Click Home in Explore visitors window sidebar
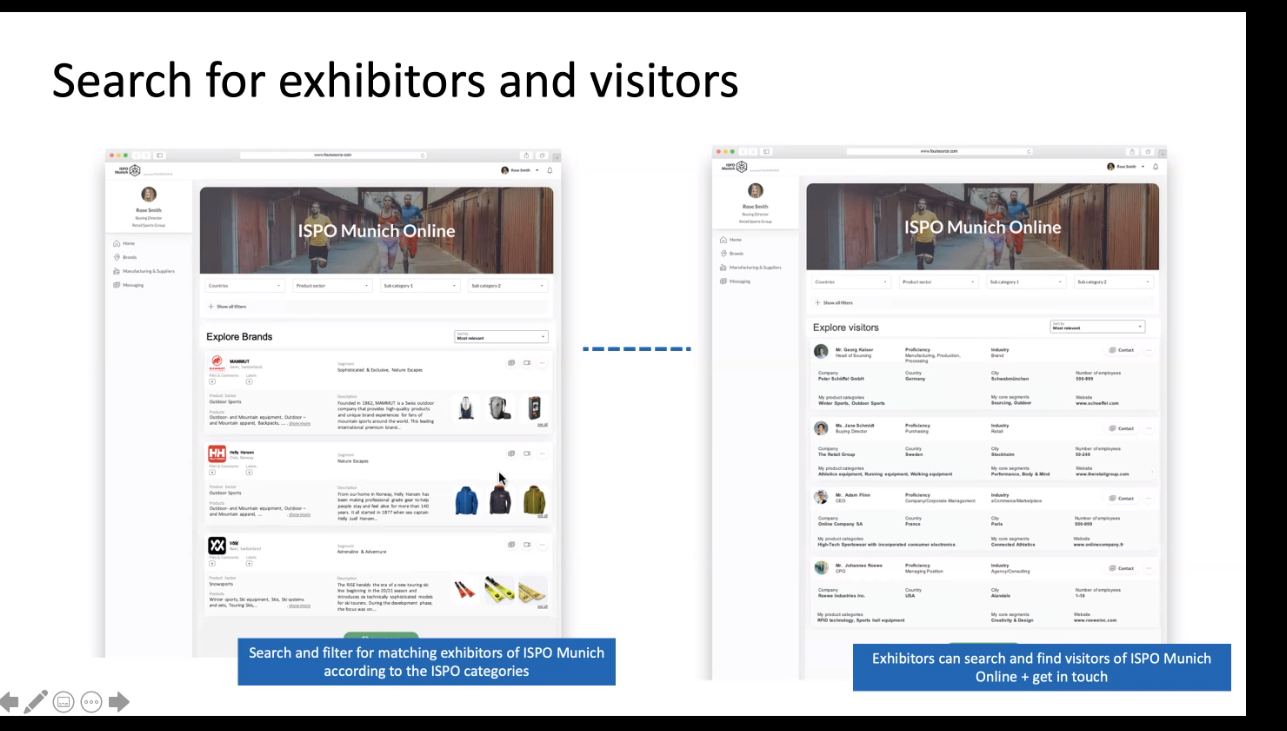 730,240
